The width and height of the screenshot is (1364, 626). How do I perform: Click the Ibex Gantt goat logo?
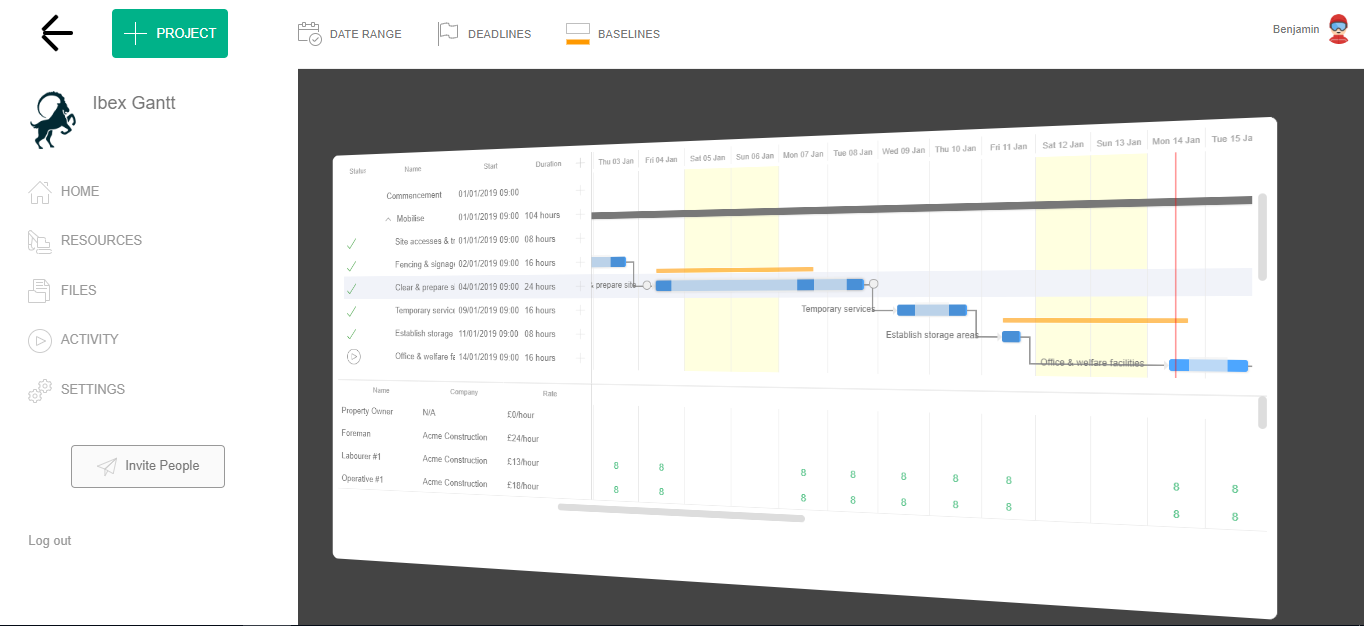coord(52,120)
